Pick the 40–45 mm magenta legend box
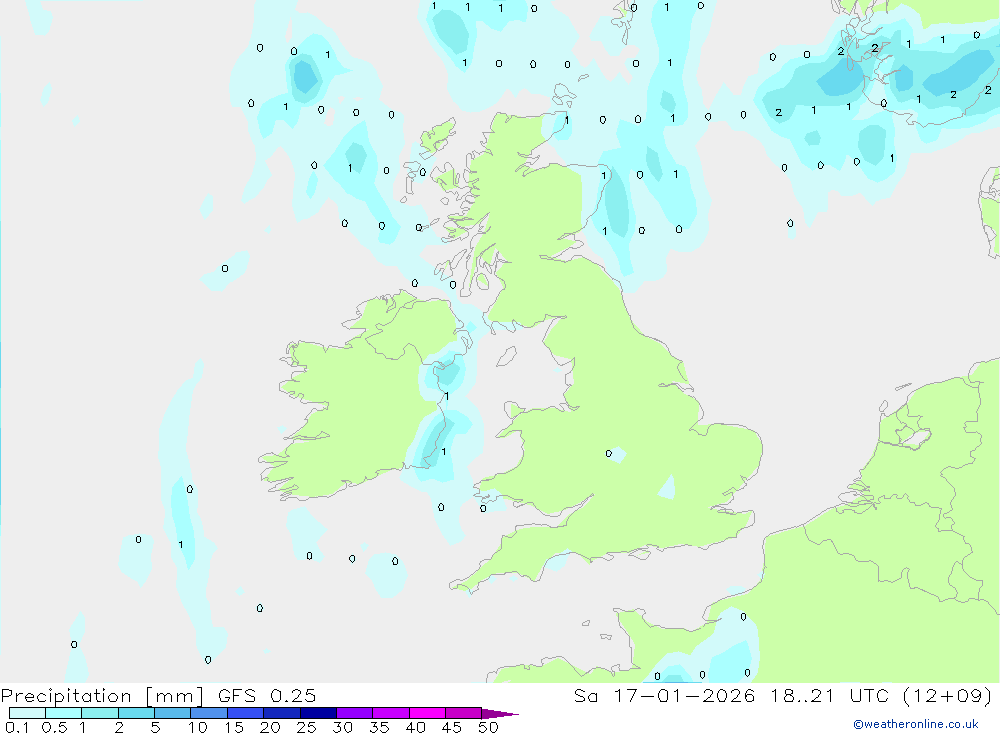 tap(427, 713)
